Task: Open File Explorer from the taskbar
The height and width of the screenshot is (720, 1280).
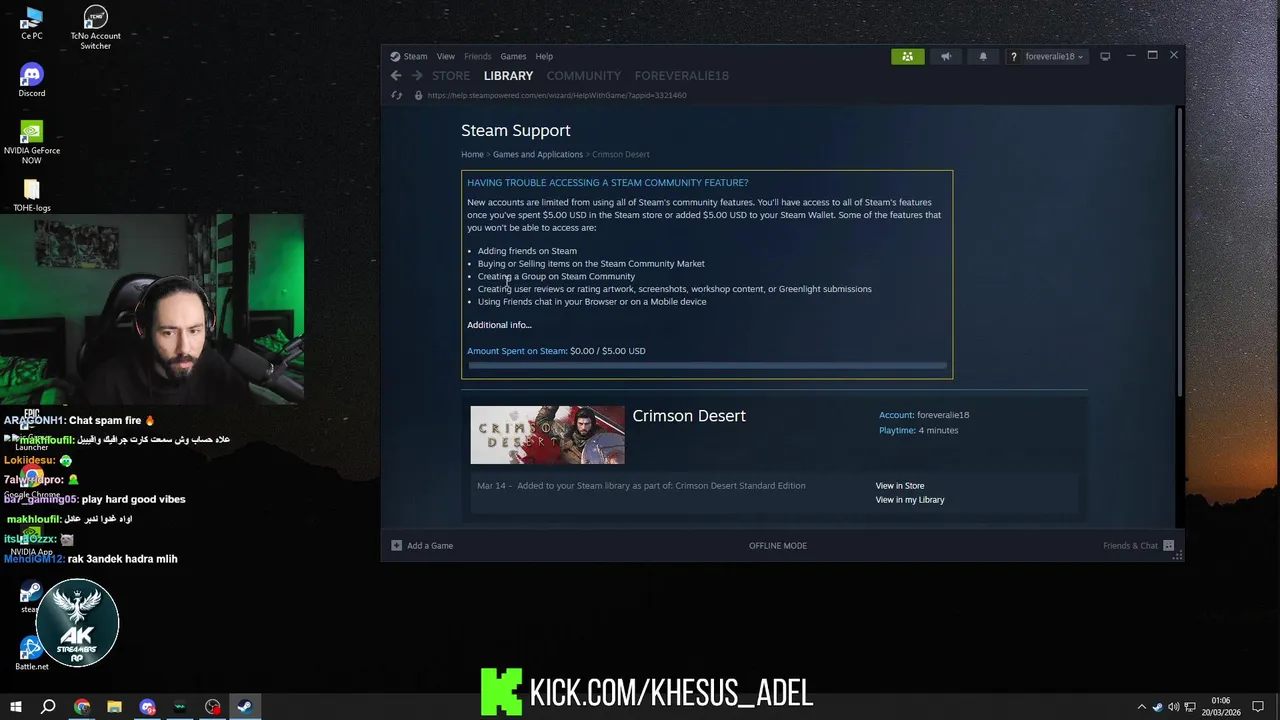Action: pos(114,707)
